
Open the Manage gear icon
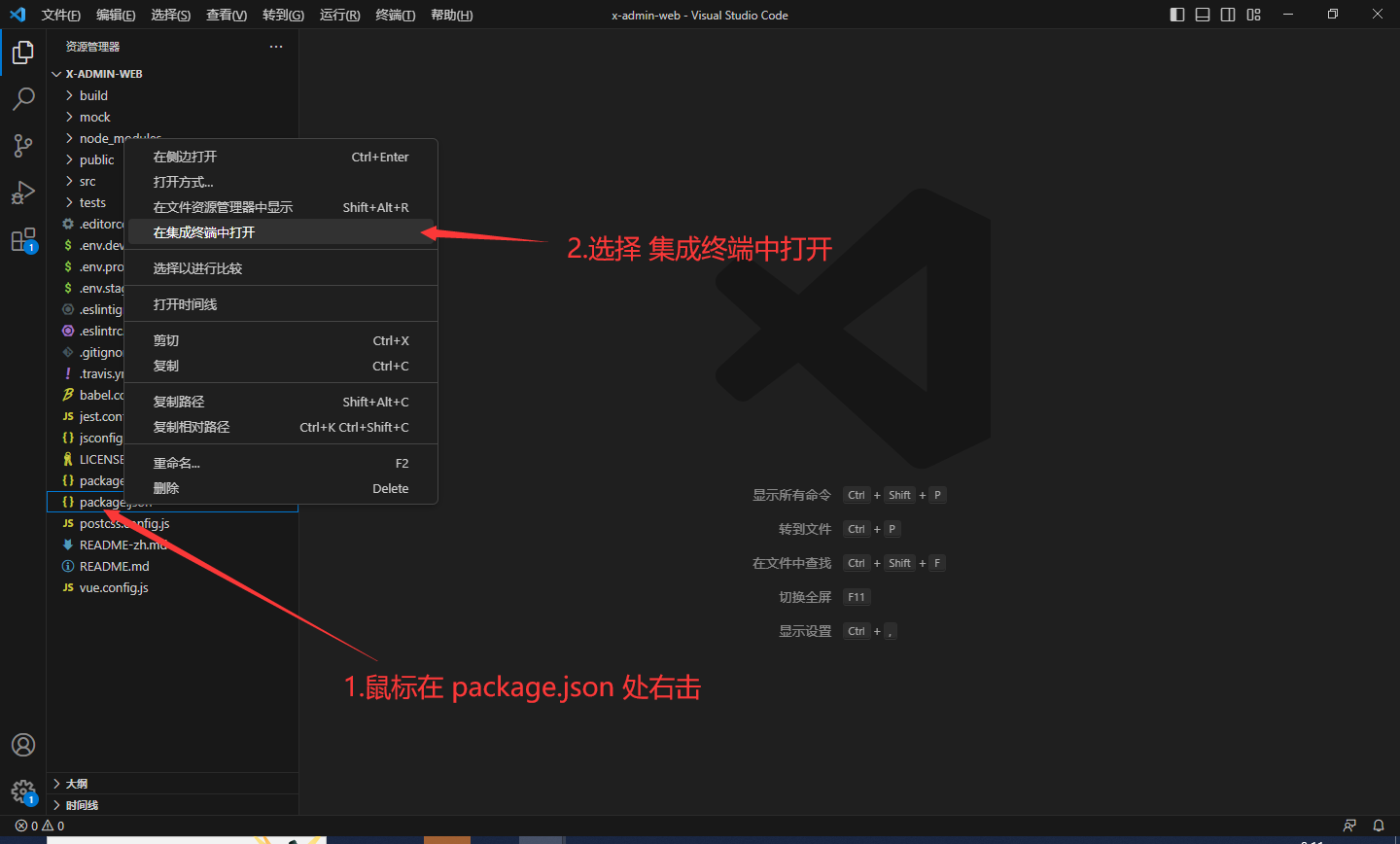coord(23,791)
